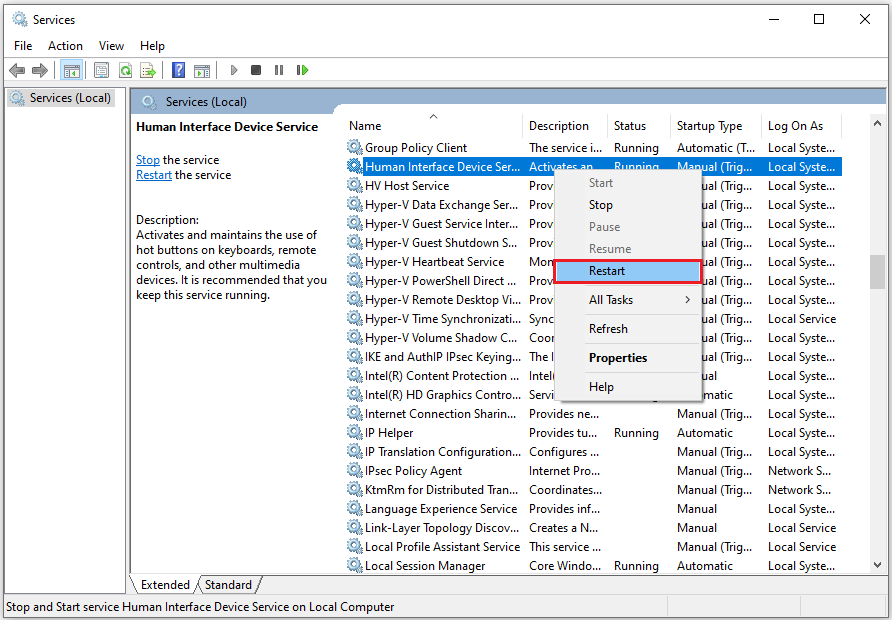Toggle the Show/Hide Console Tree icon

(x=71, y=70)
